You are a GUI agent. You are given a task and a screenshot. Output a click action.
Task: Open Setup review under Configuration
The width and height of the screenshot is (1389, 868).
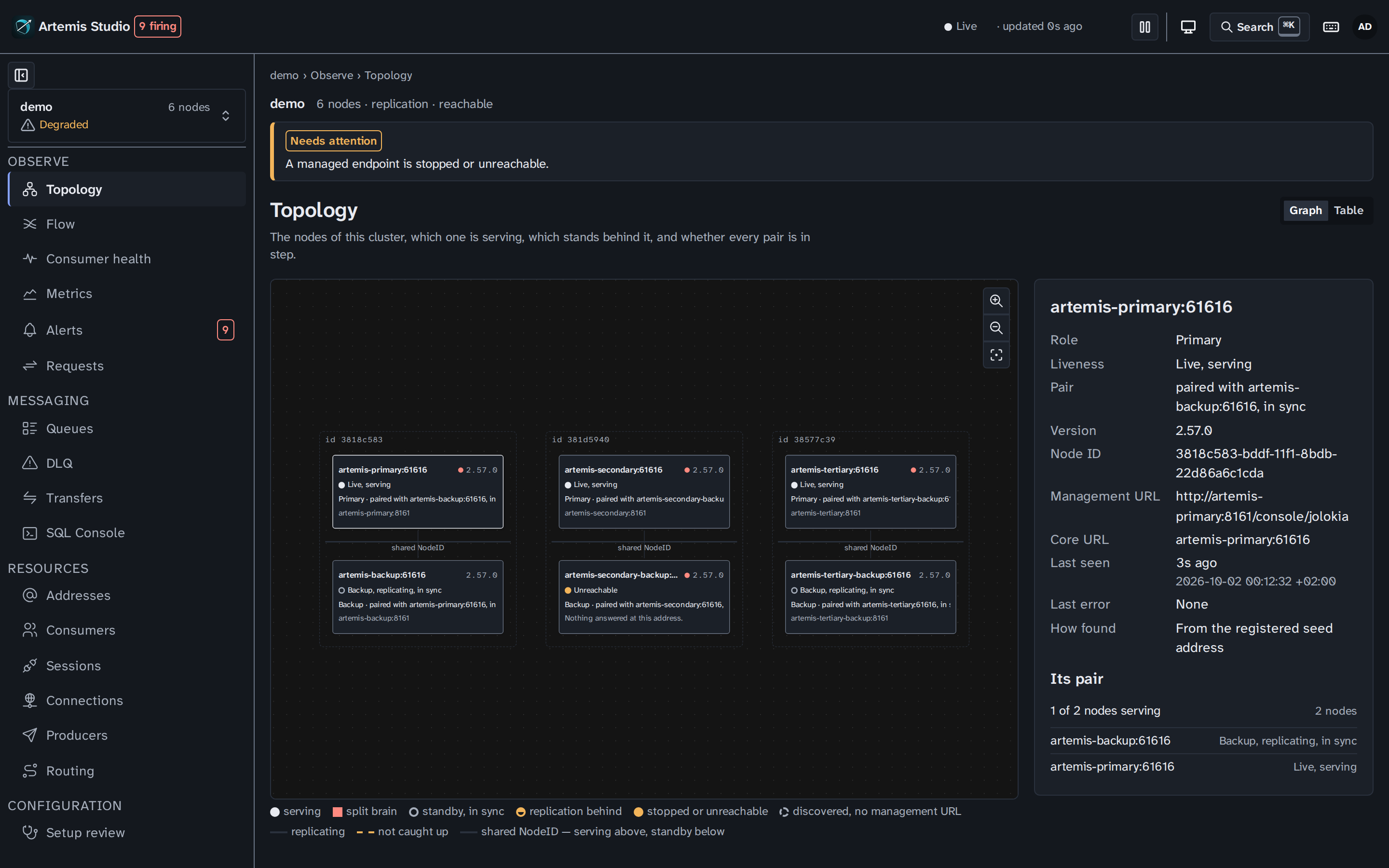pos(127,832)
